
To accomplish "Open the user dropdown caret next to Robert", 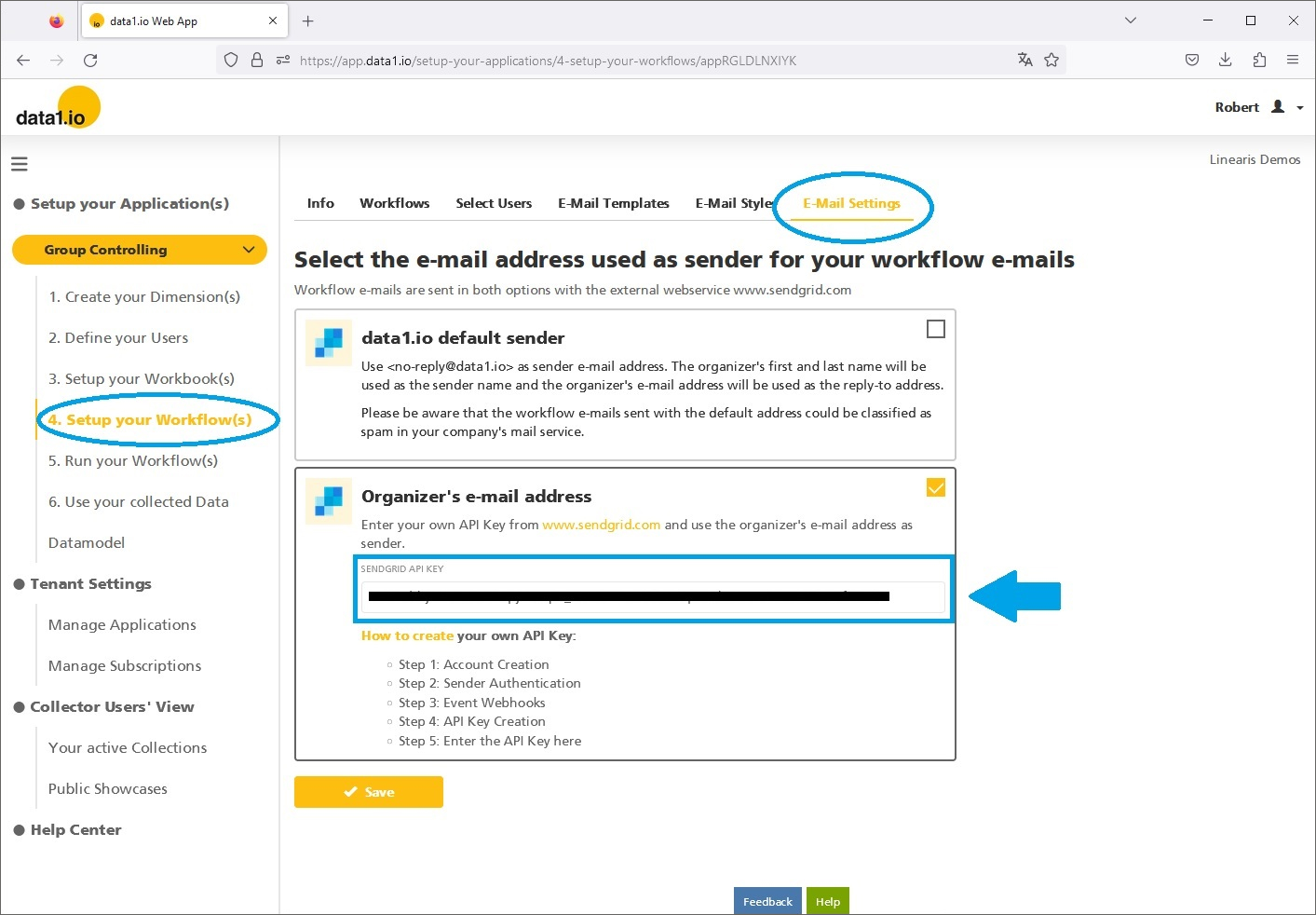I will point(1300,108).
